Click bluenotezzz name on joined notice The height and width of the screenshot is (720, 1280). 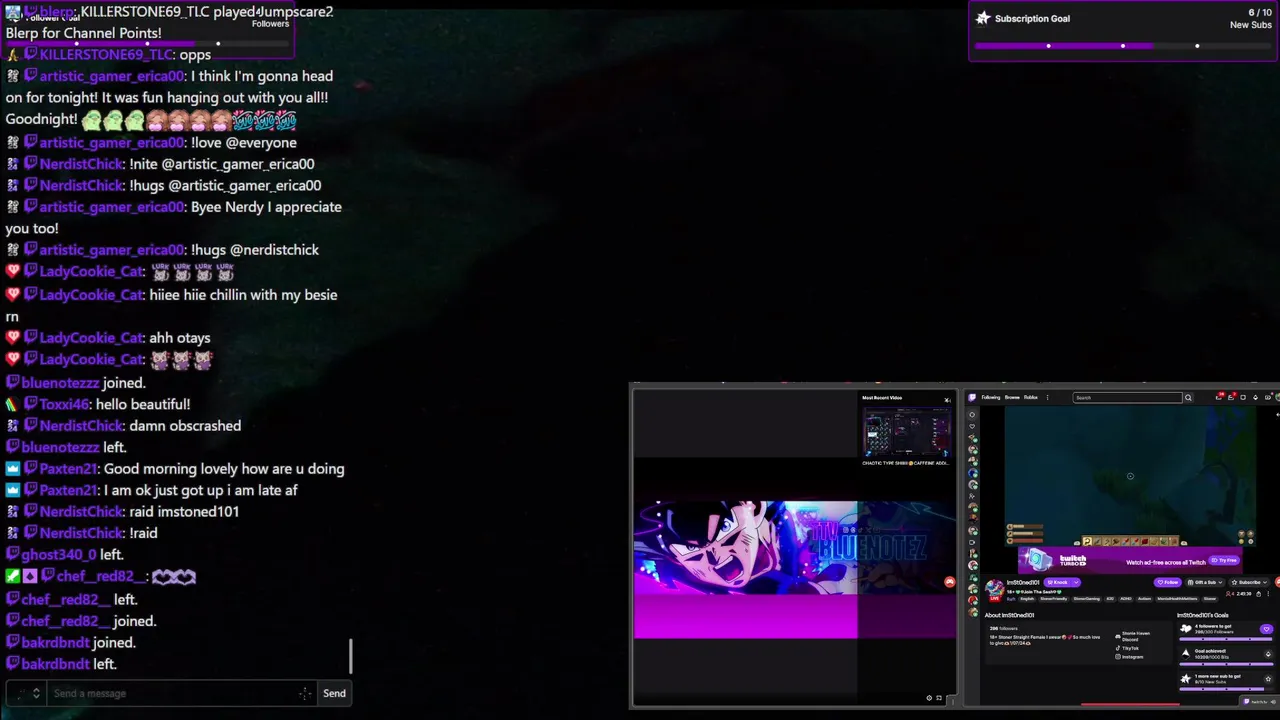click(60, 382)
